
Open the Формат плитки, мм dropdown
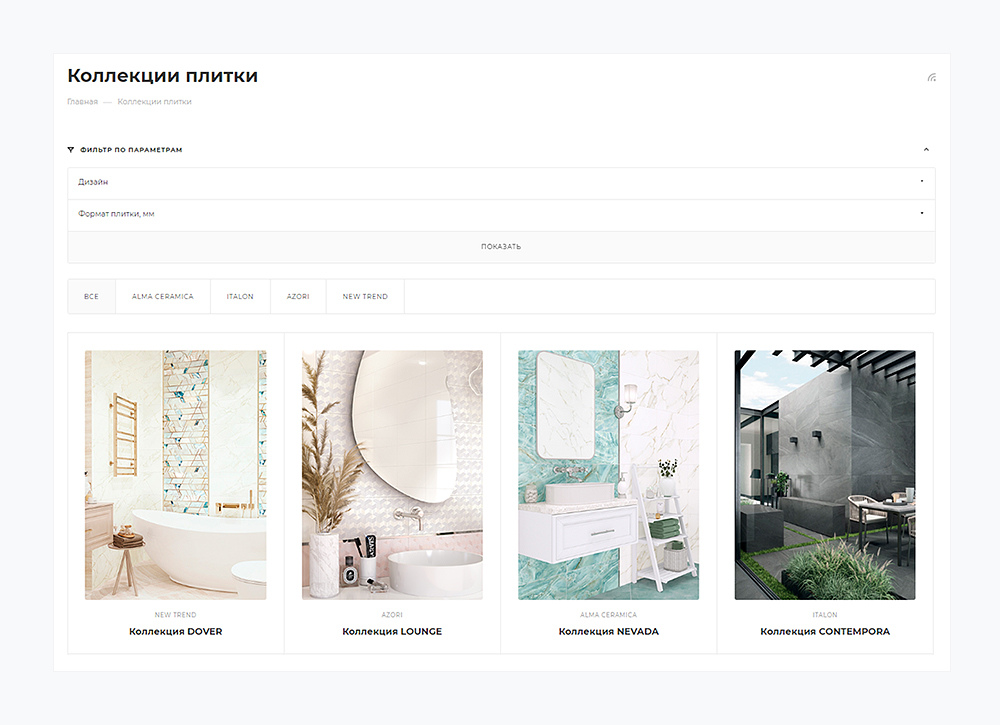(500, 214)
